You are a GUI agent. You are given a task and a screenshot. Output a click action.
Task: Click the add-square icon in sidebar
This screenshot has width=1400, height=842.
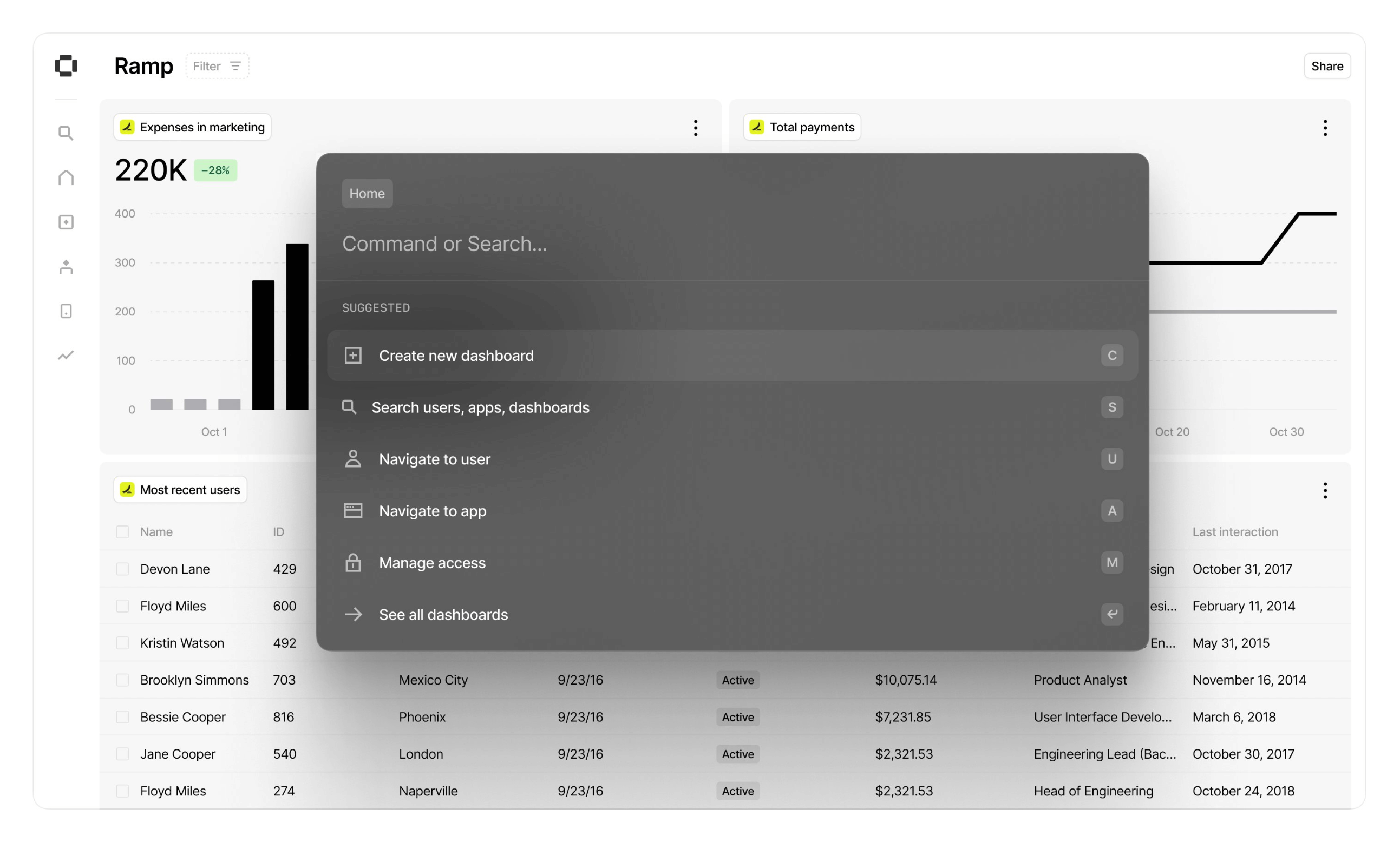pos(66,222)
